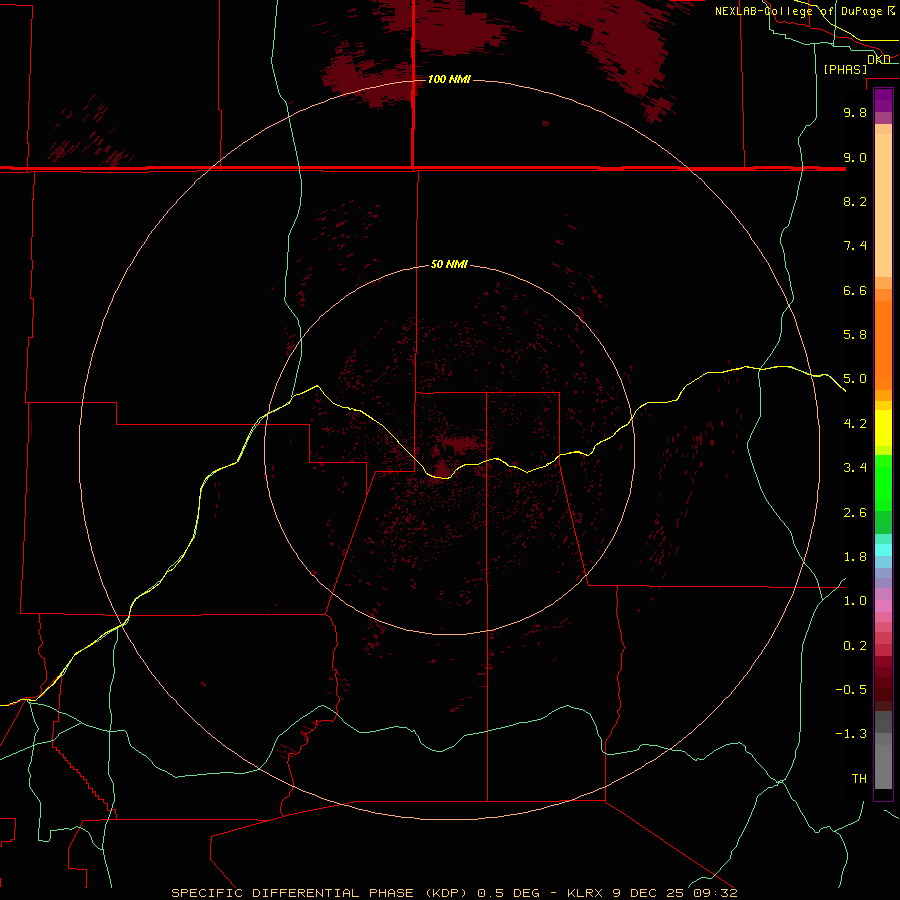Click the "3.4" color scale label
Screen dimensions: 900x900
click(x=855, y=468)
